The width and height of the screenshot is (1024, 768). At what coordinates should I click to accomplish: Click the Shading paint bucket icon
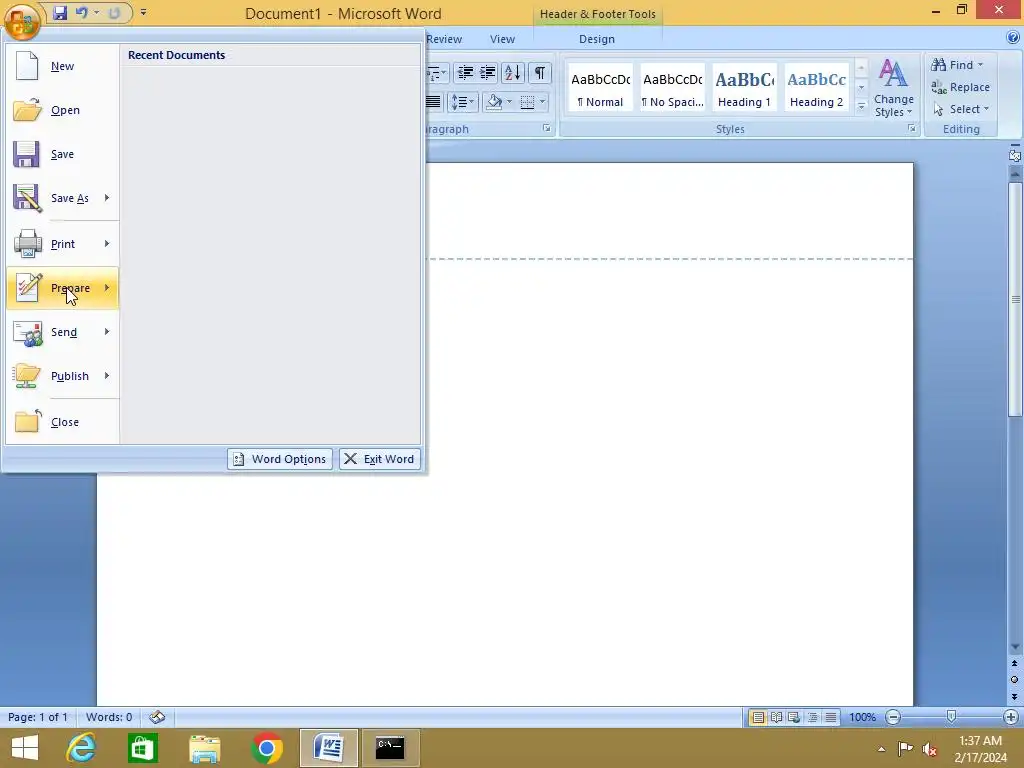[x=494, y=102]
